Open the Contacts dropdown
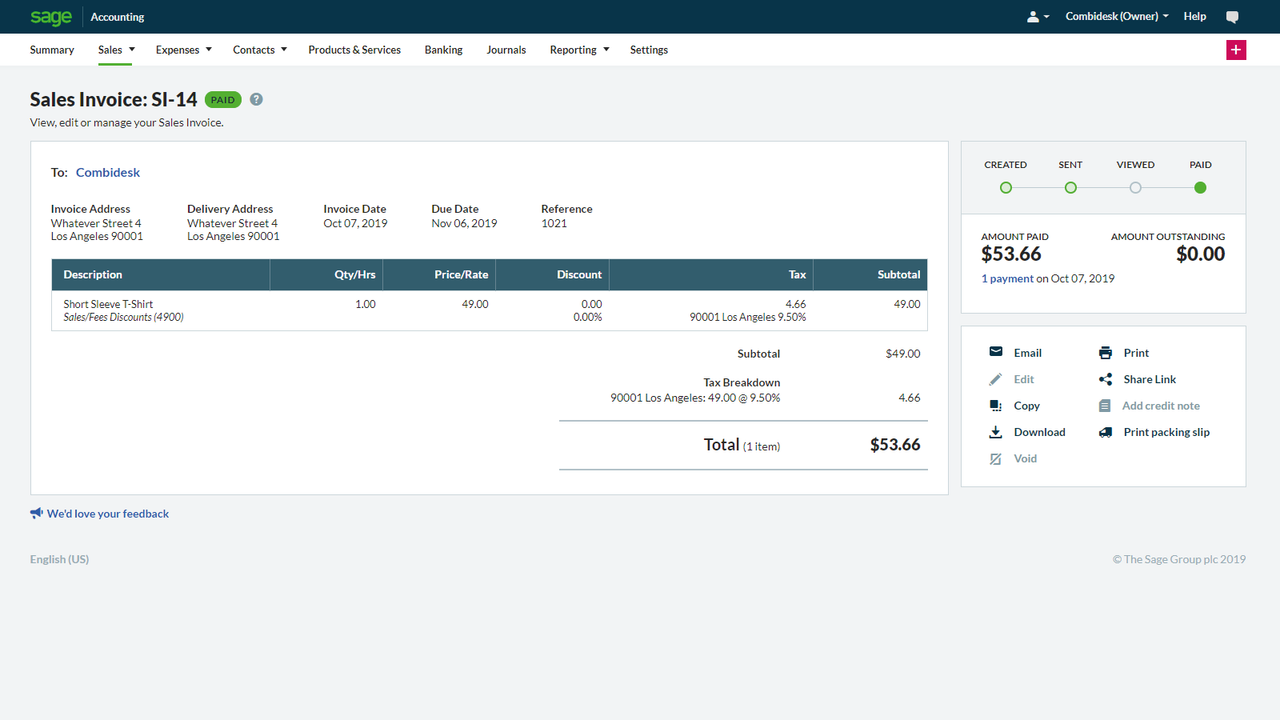This screenshot has width=1280, height=720. [x=259, y=49]
